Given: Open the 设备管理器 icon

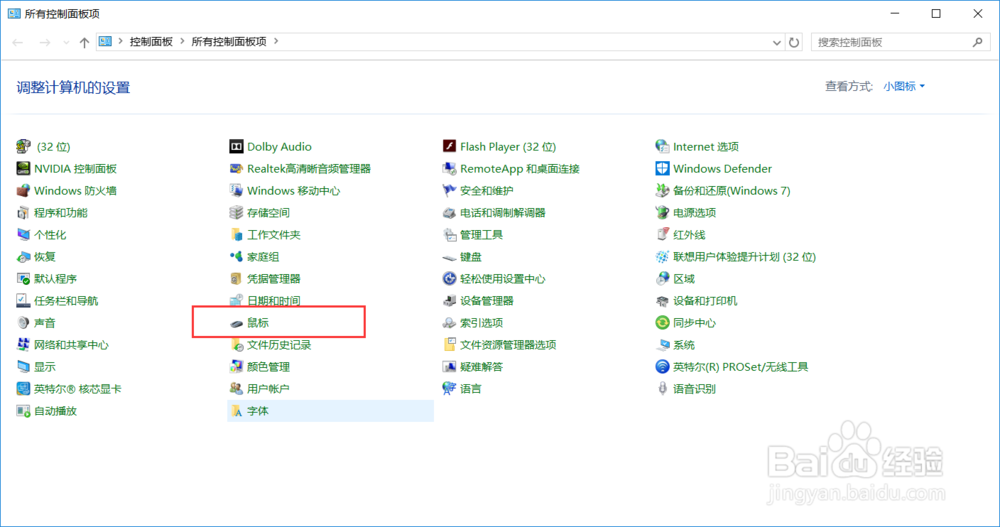Looking at the screenshot, I should pos(450,301).
